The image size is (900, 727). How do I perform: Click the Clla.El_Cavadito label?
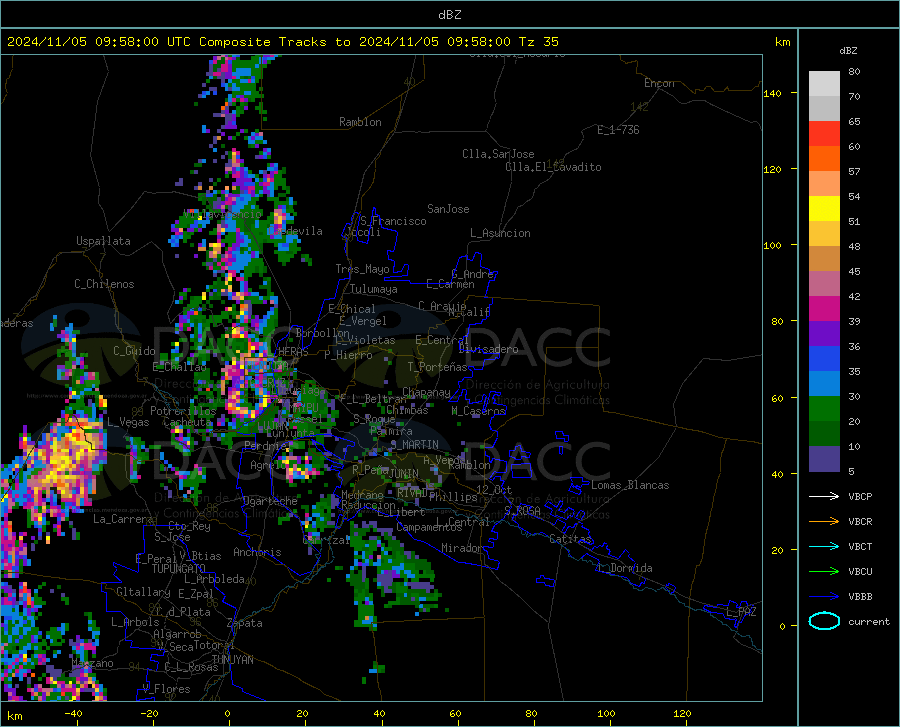553,167
